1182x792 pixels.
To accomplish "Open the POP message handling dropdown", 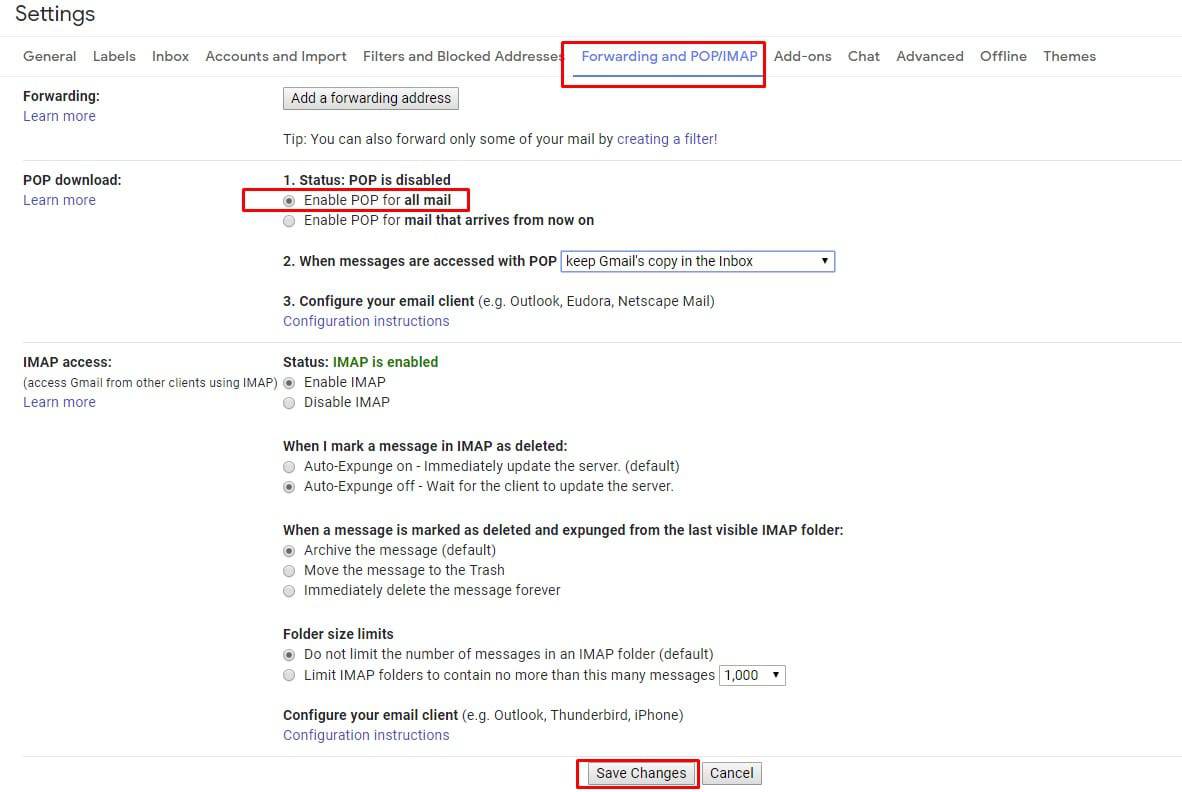I will 697,261.
